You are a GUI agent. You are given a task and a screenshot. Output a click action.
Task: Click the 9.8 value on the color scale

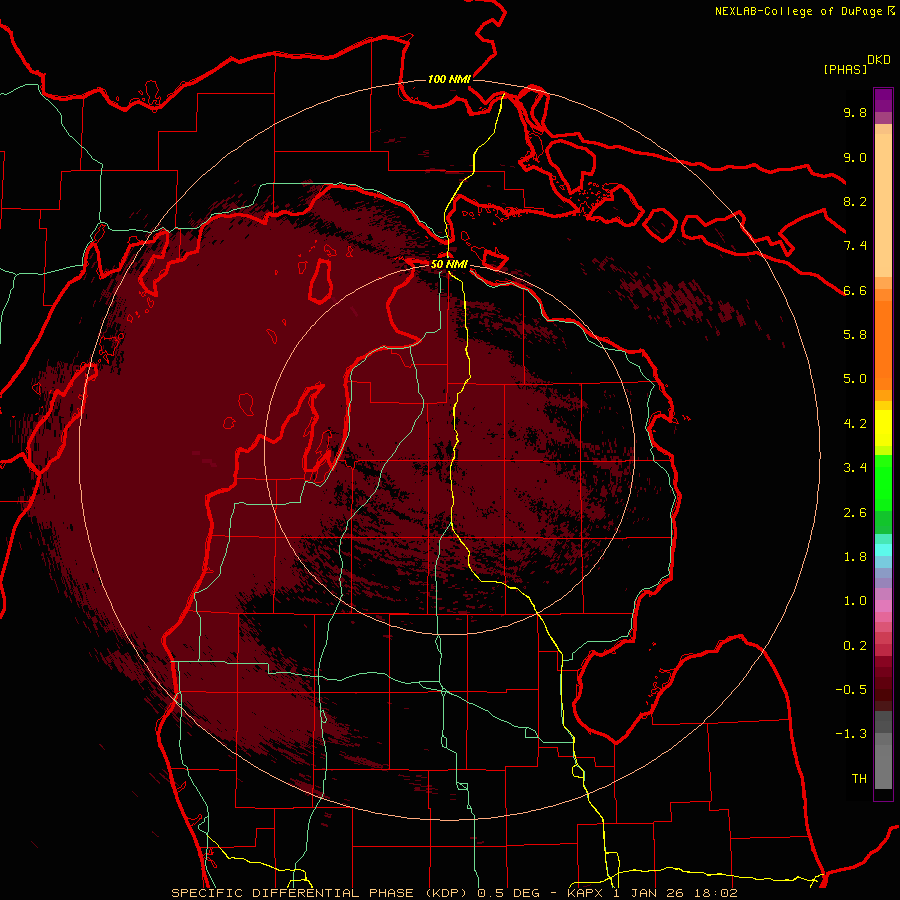tap(855, 112)
